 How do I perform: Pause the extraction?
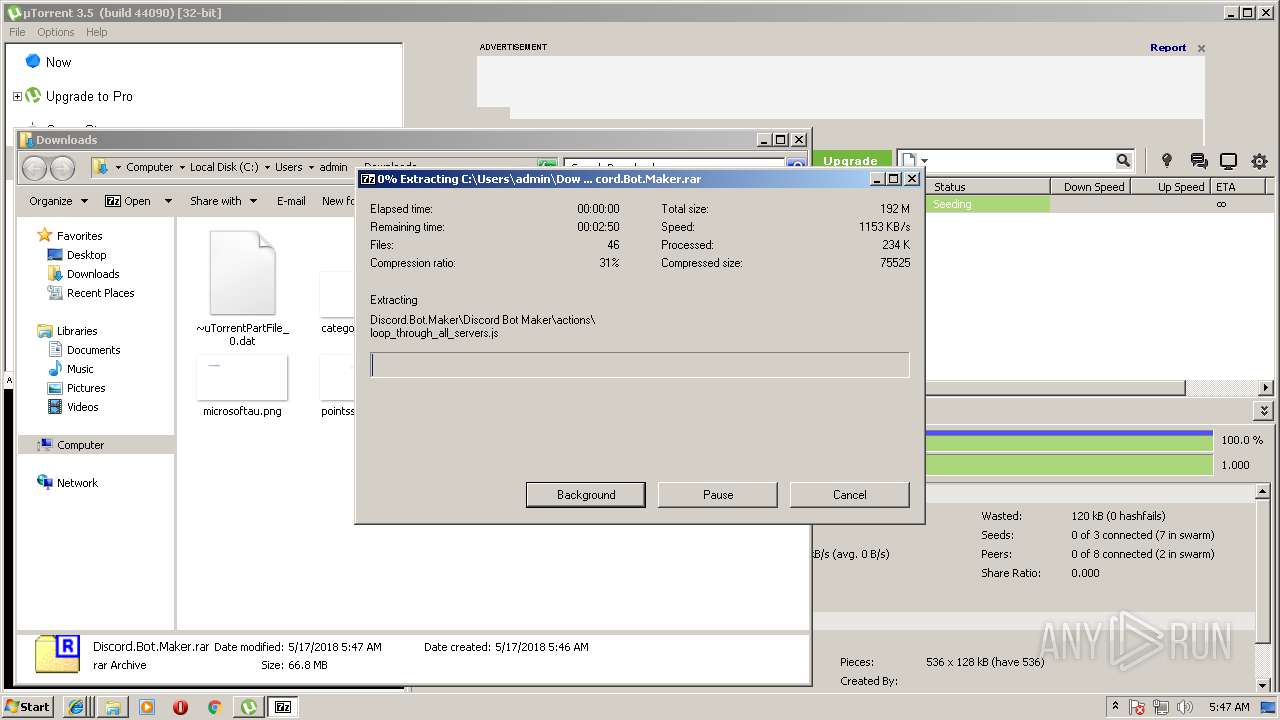click(x=718, y=495)
